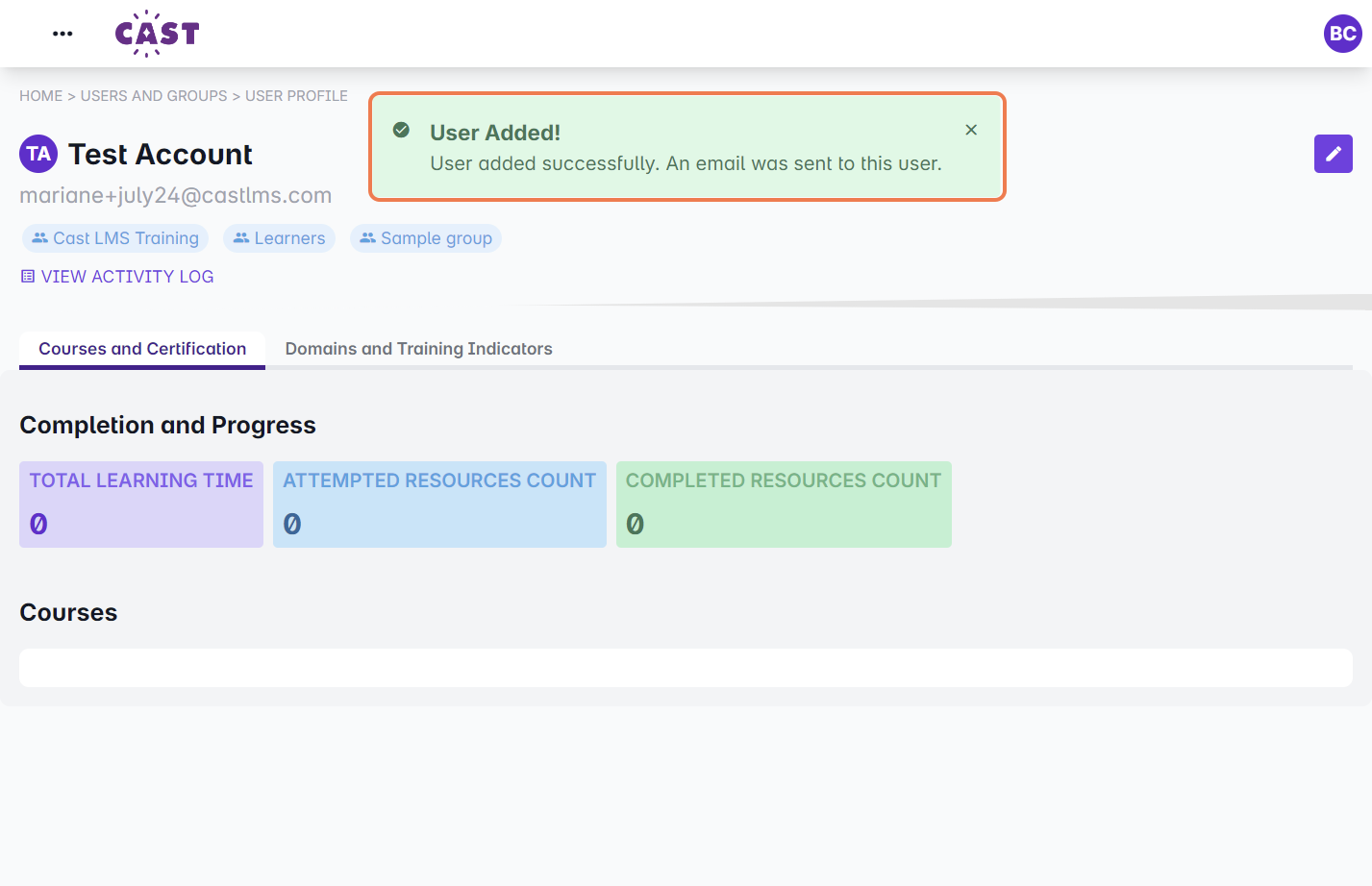Click the Cast LMS Training group icon
This screenshot has height=886, width=1372.
39,238
